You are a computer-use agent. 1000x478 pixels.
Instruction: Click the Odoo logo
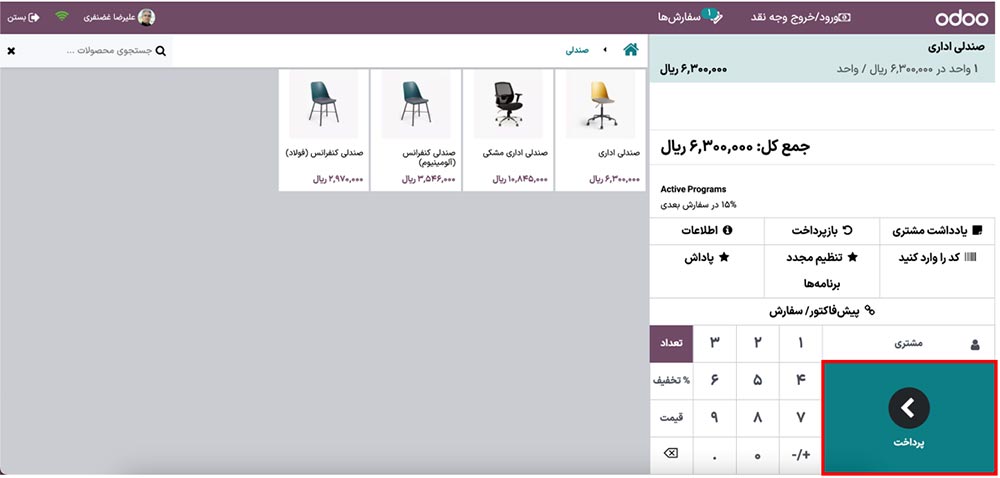coord(962,18)
